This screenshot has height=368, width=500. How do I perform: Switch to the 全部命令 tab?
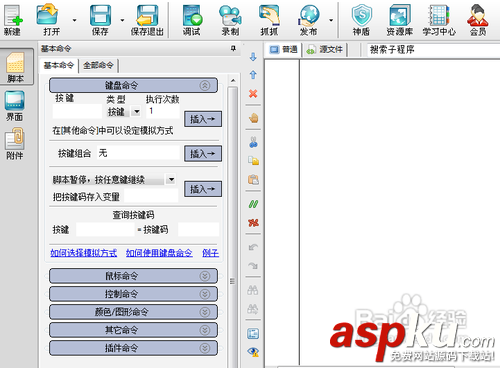(98, 65)
